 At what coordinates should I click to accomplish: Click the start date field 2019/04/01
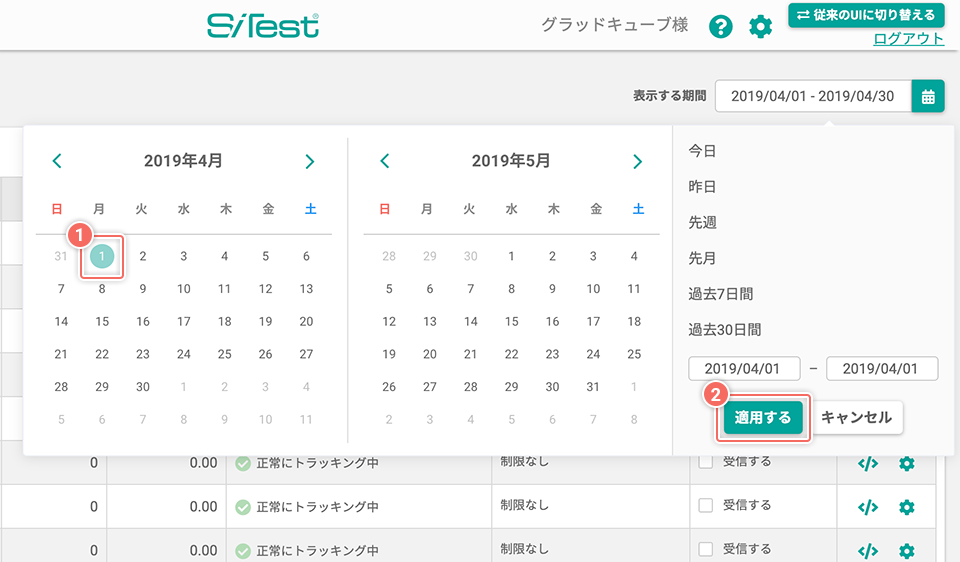tap(744, 369)
